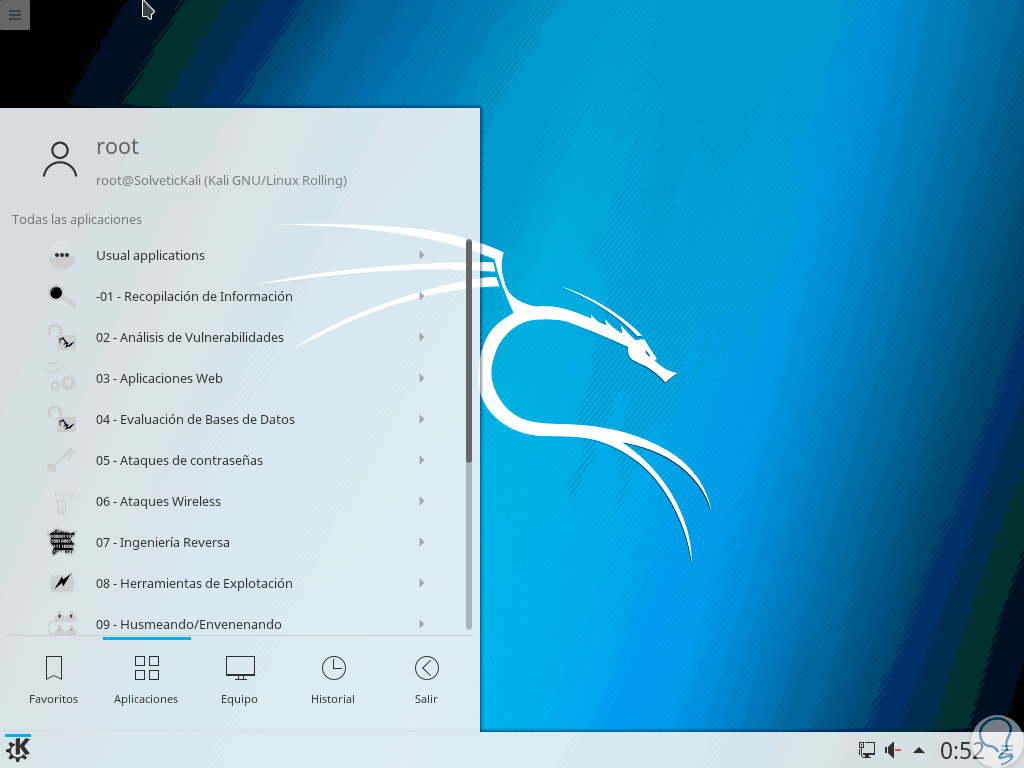The width and height of the screenshot is (1024, 768).
Task: Expand the 04 - Evaluación de Bases arrow
Action: (422, 419)
